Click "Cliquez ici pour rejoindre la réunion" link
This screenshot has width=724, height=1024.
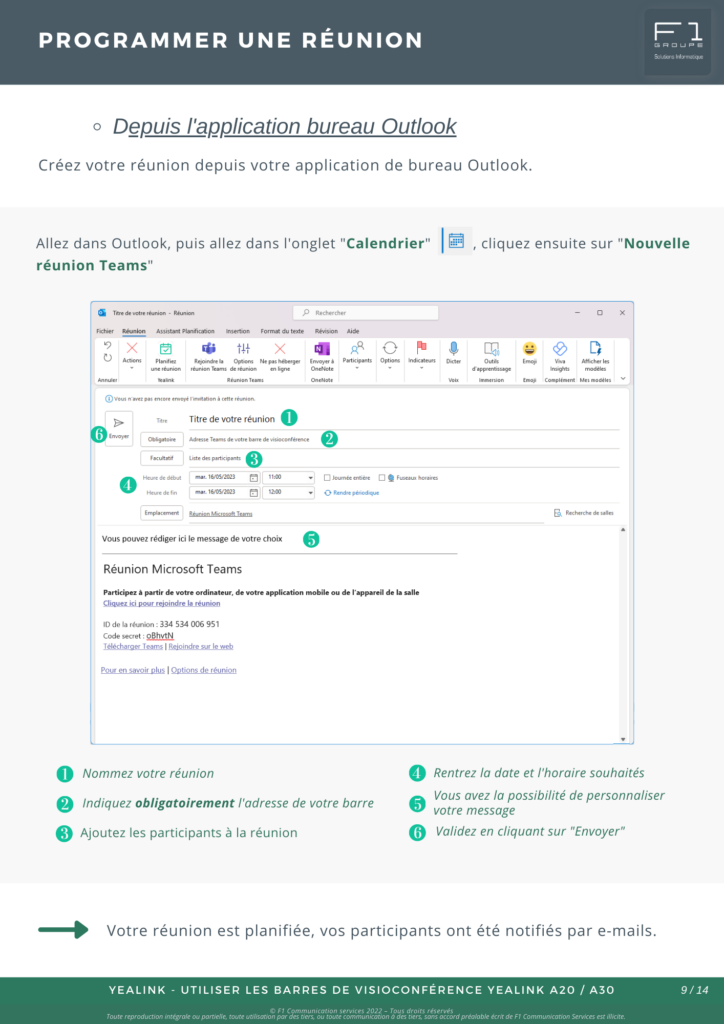(x=162, y=603)
